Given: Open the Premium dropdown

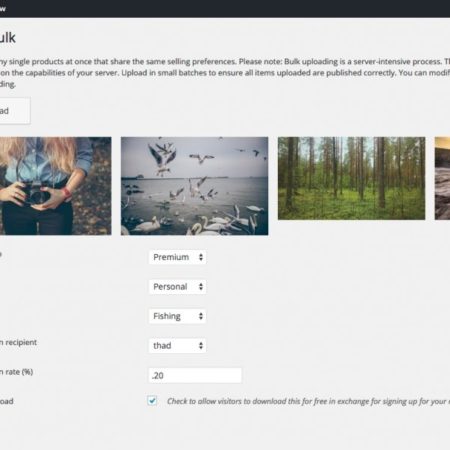Looking at the screenshot, I should point(177,257).
